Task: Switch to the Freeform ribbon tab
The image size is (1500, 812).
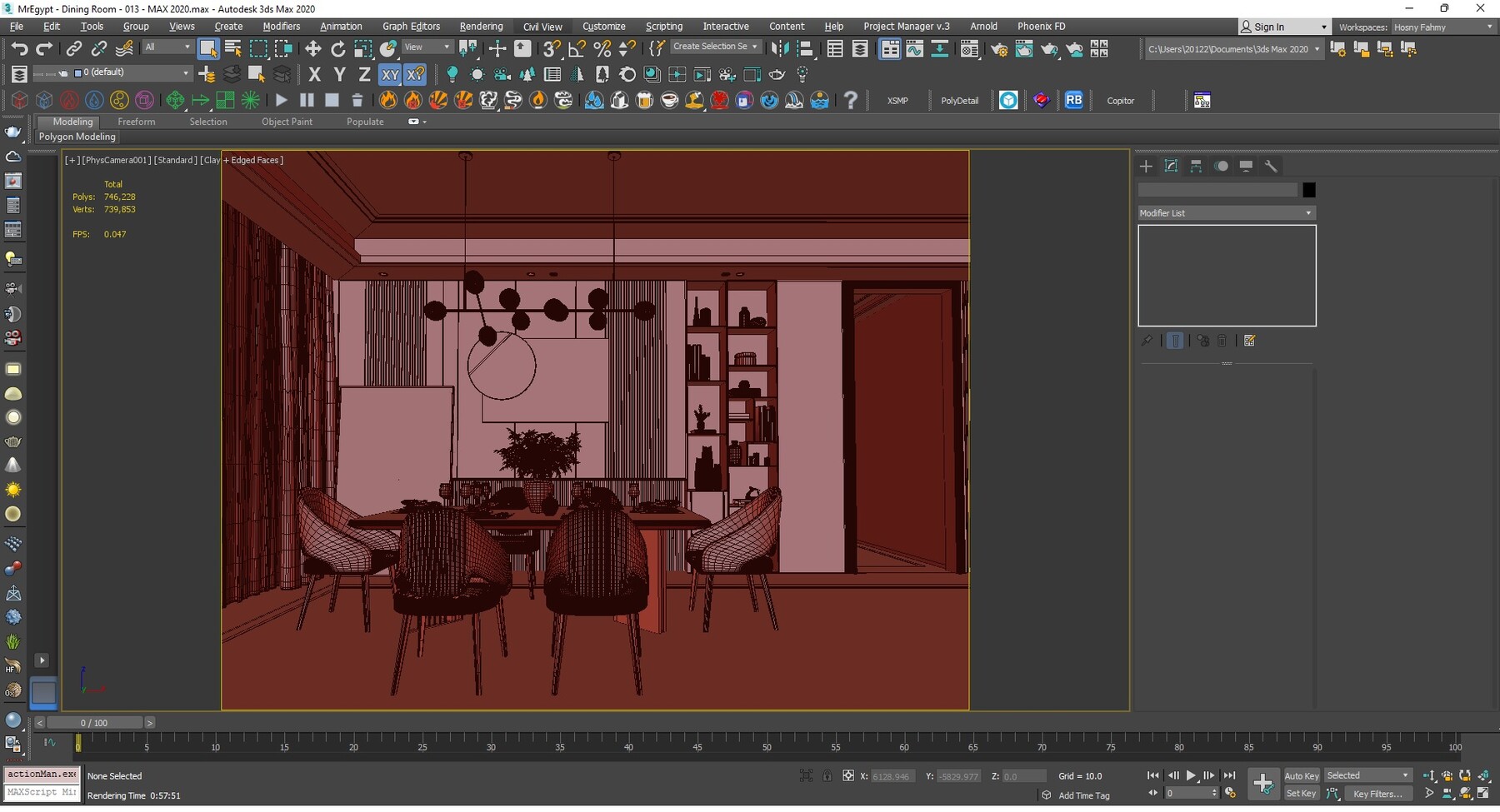Action: point(137,121)
